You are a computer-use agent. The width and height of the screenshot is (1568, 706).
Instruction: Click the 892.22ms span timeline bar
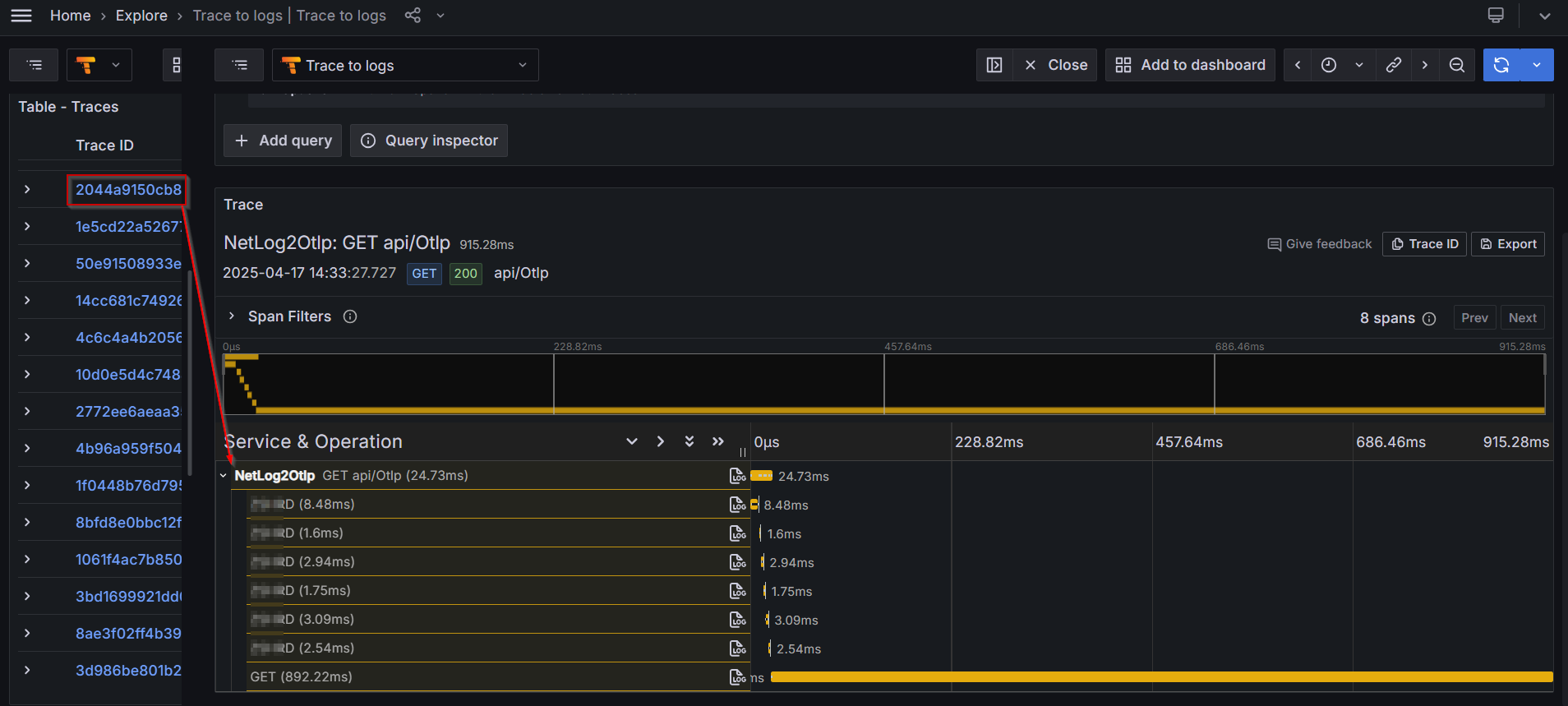coord(1162,677)
